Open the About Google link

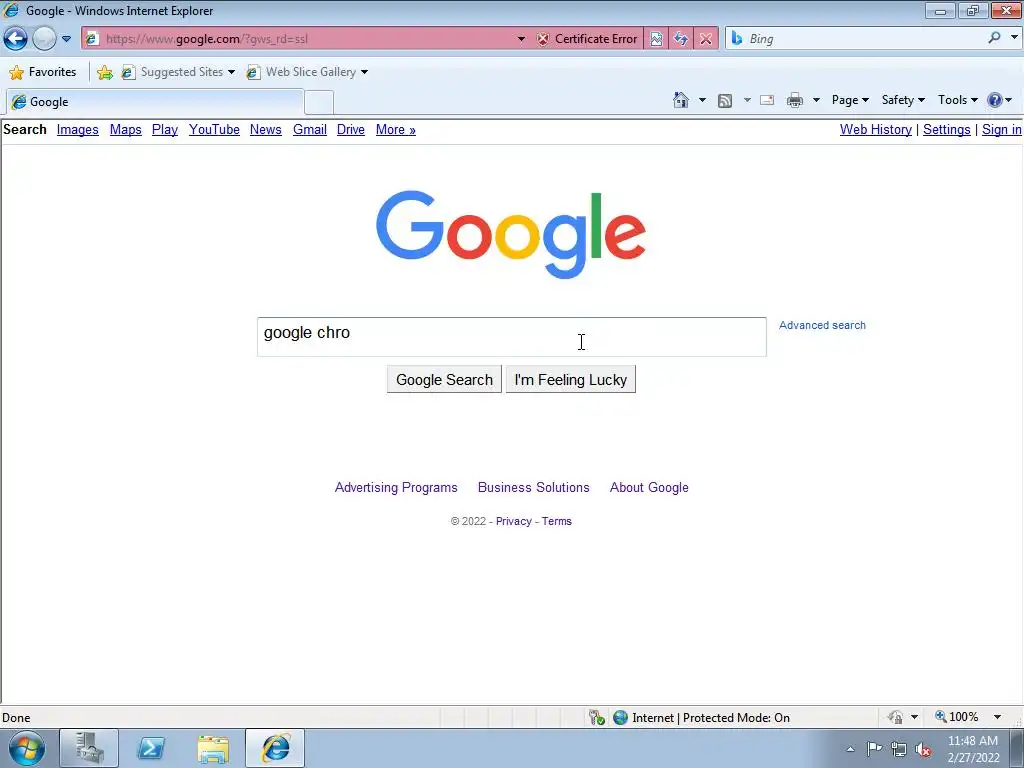click(649, 487)
